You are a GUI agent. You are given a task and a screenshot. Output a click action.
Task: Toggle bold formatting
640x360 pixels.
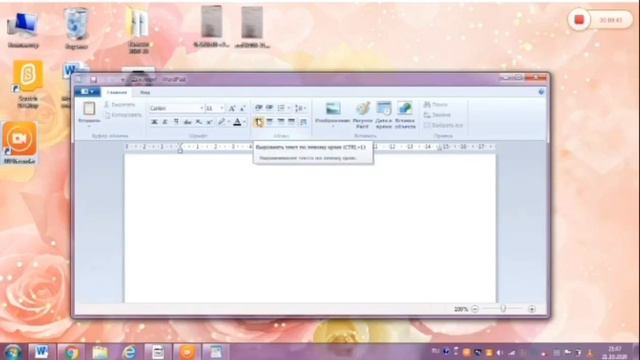click(154, 122)
